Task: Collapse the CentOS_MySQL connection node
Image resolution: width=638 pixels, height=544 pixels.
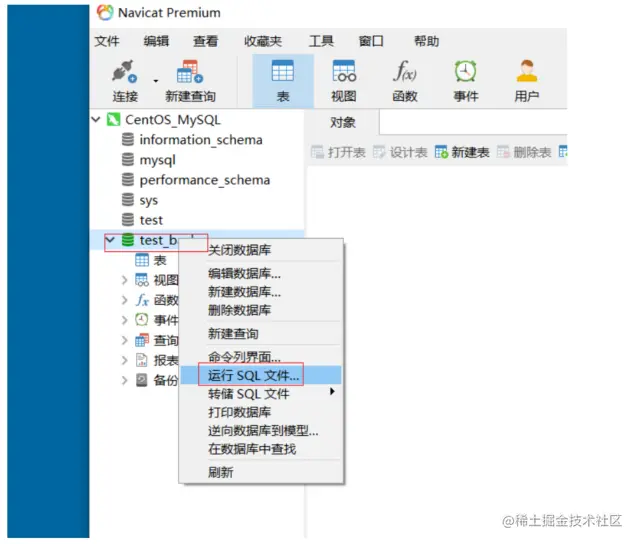Action: click(96, 120)
